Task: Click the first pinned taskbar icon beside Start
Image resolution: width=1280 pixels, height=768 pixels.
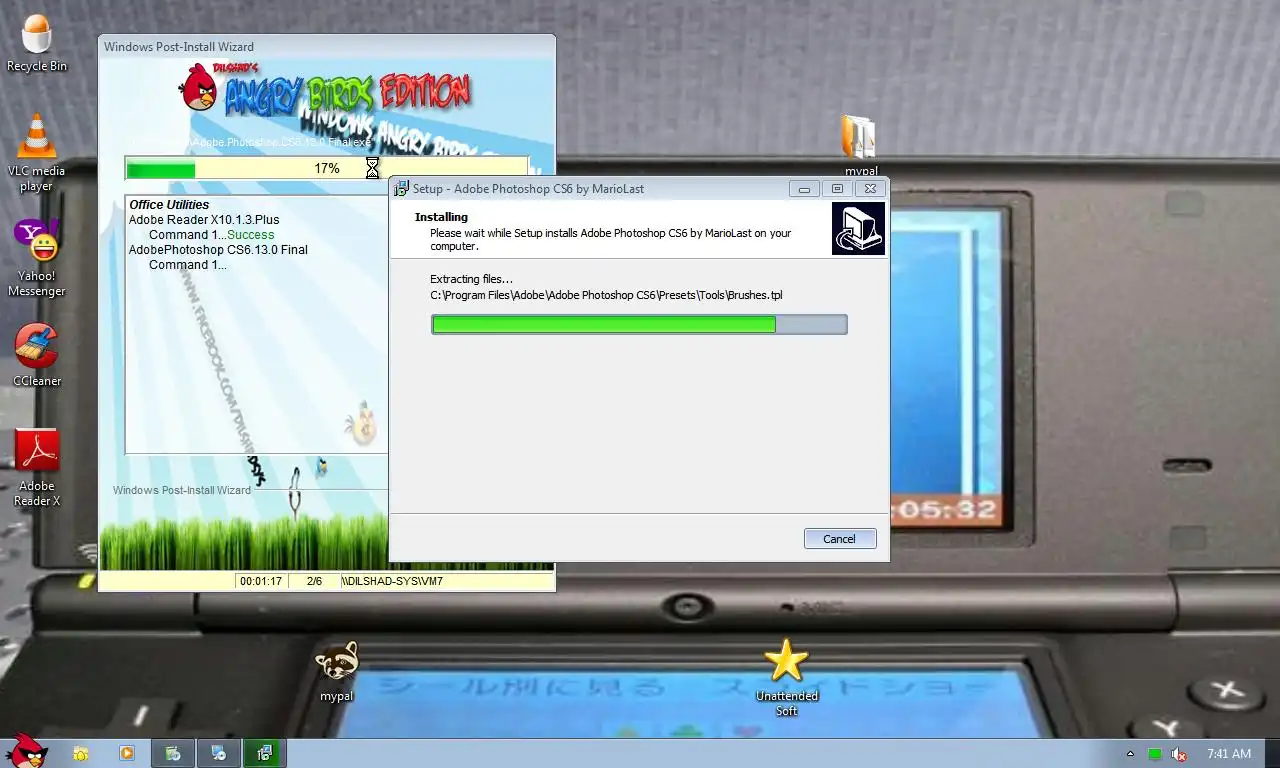Action: (x=80, y=753)
